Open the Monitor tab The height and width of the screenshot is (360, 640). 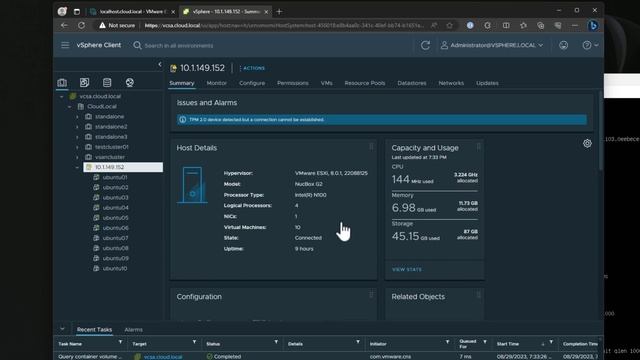[216, 83]
